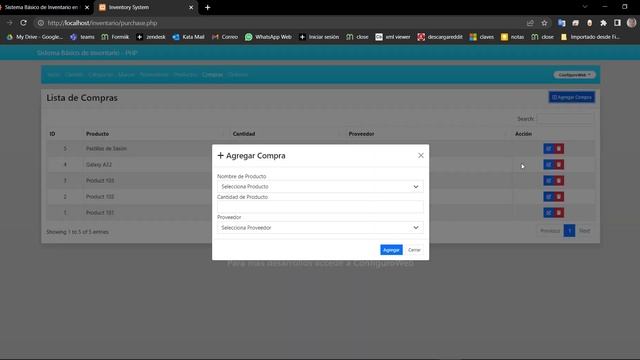Open the Iniciar sesión bookmark
640x360 pixels.
click(319, 37)
